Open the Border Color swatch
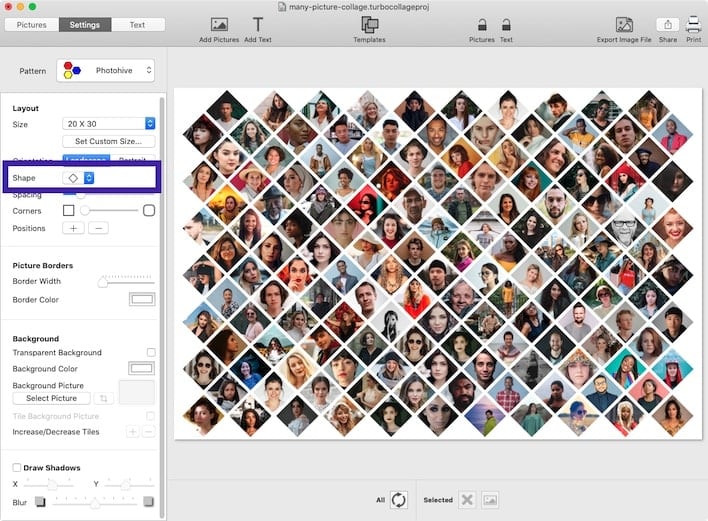Image resolution: width=708 pixels, height=521 pixels. pos(142,300)
